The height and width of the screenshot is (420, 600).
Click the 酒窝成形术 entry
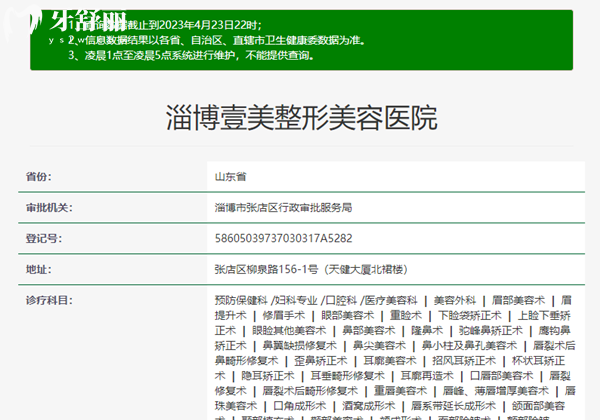pyautogui.click(x=368, y=406)
